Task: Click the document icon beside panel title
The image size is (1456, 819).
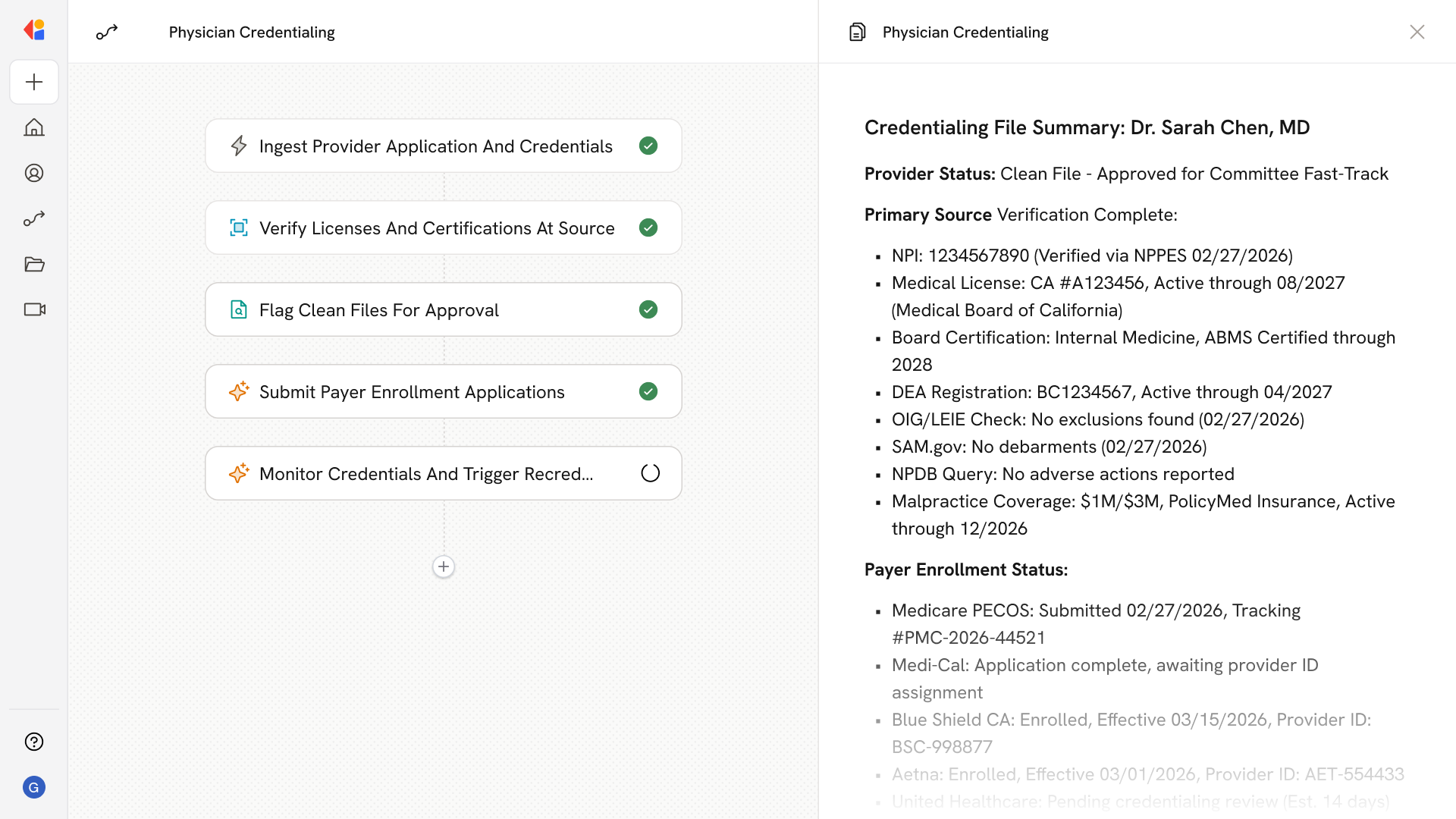Action: point(857,32)
